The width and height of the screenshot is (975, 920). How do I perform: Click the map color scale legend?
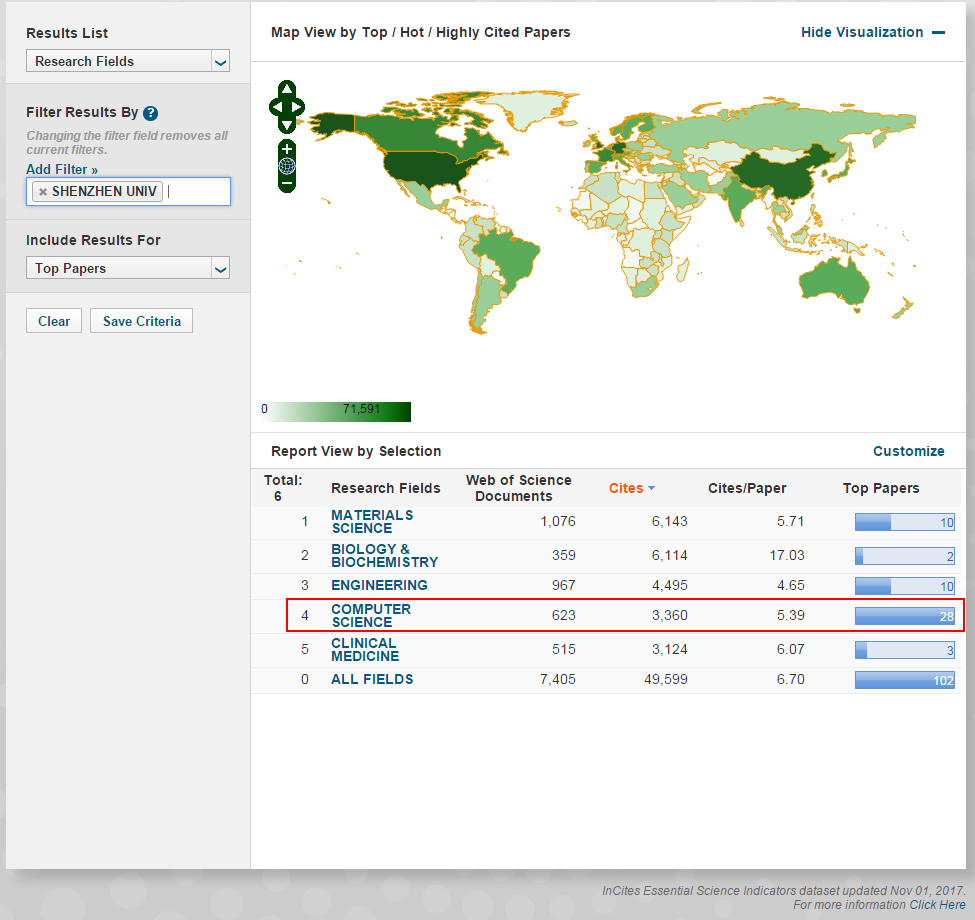pos(336,412)
